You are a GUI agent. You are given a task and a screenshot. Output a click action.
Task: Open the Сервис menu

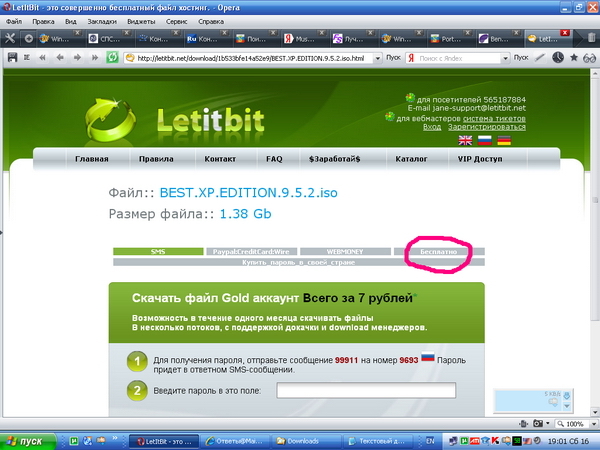176,21
